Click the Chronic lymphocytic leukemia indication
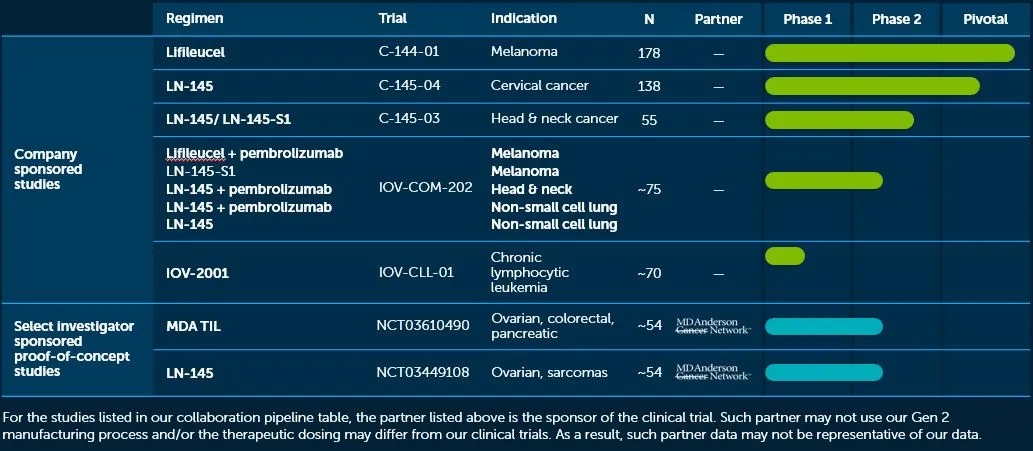The width and height of the screenshot is (1033, 451). [530, 272]
